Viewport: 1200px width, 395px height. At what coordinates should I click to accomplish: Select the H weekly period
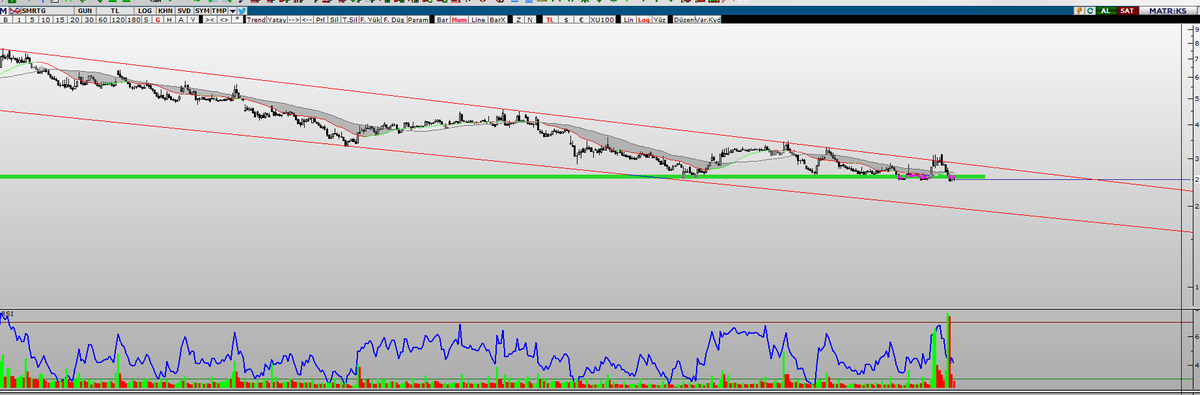(169, 20)
